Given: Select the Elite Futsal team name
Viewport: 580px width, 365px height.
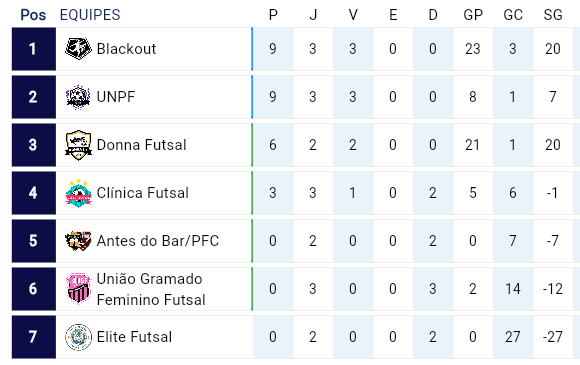Looking at the screenshot, I should [x=134, y=337].
